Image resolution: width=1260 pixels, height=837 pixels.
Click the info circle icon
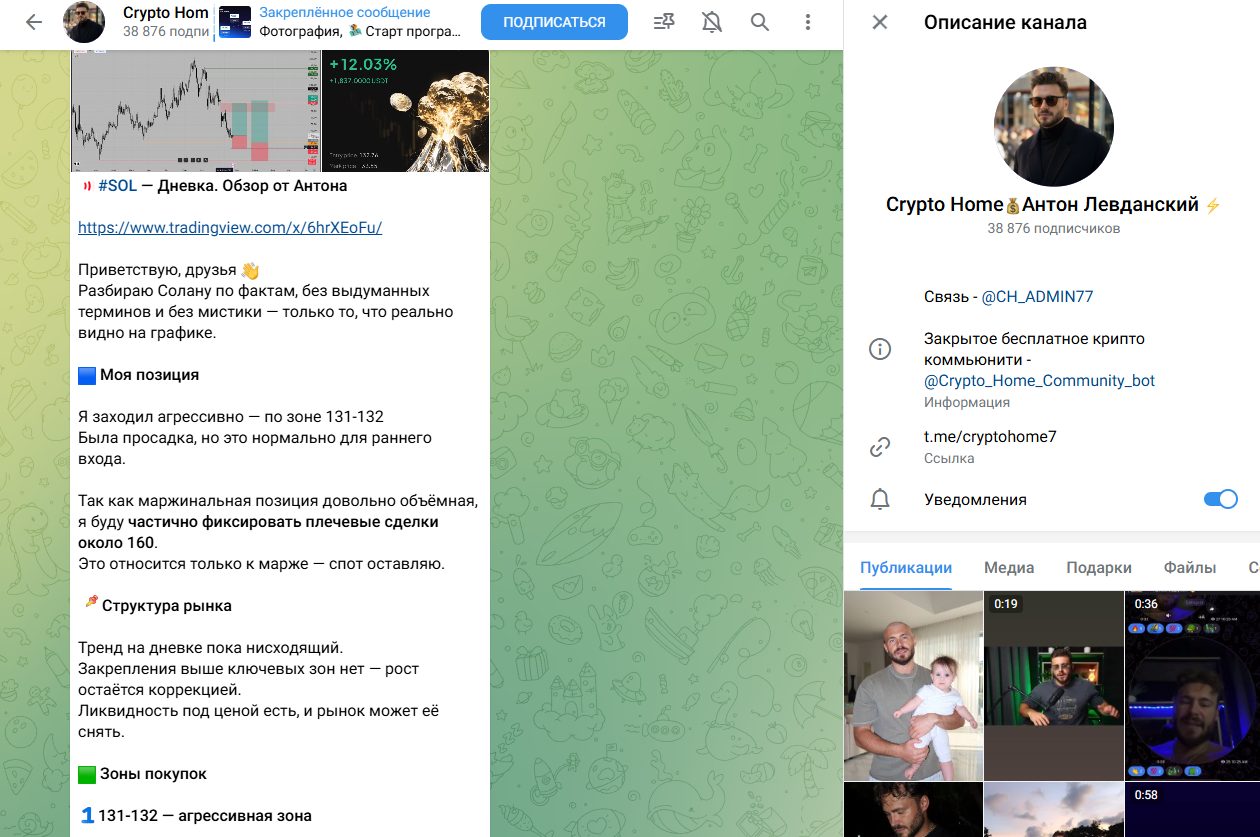pos(880,349)
